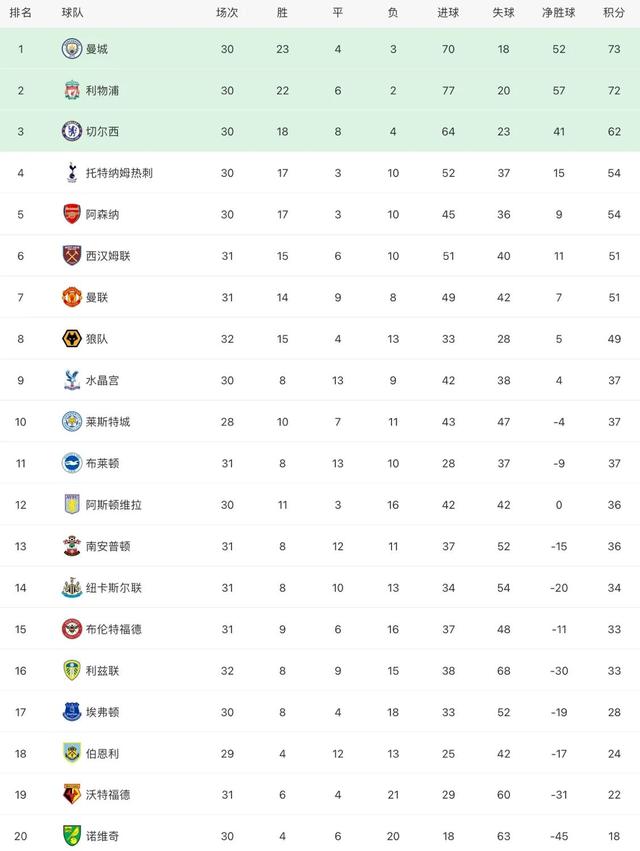Viewport: 640px width, 851px height.
Task: Click the Liverpool club crest
Action: 72,90
